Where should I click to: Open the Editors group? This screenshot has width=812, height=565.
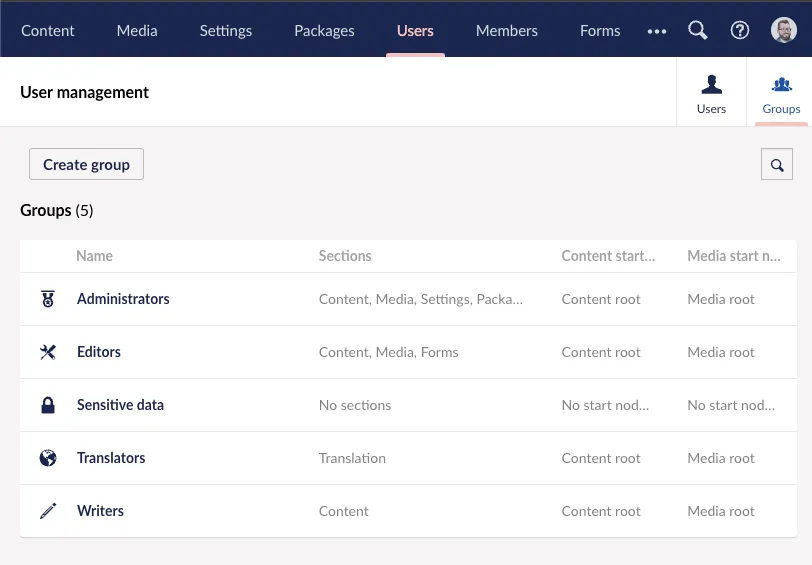99,352
